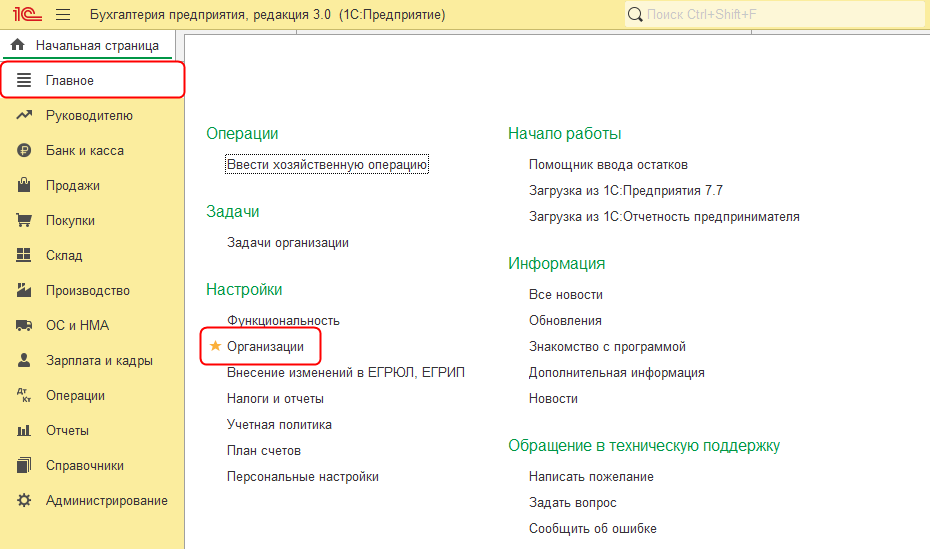Click the Отчеты bar chart icon
This screenshot has height=549, width=930.
click(x=24, y=430)
